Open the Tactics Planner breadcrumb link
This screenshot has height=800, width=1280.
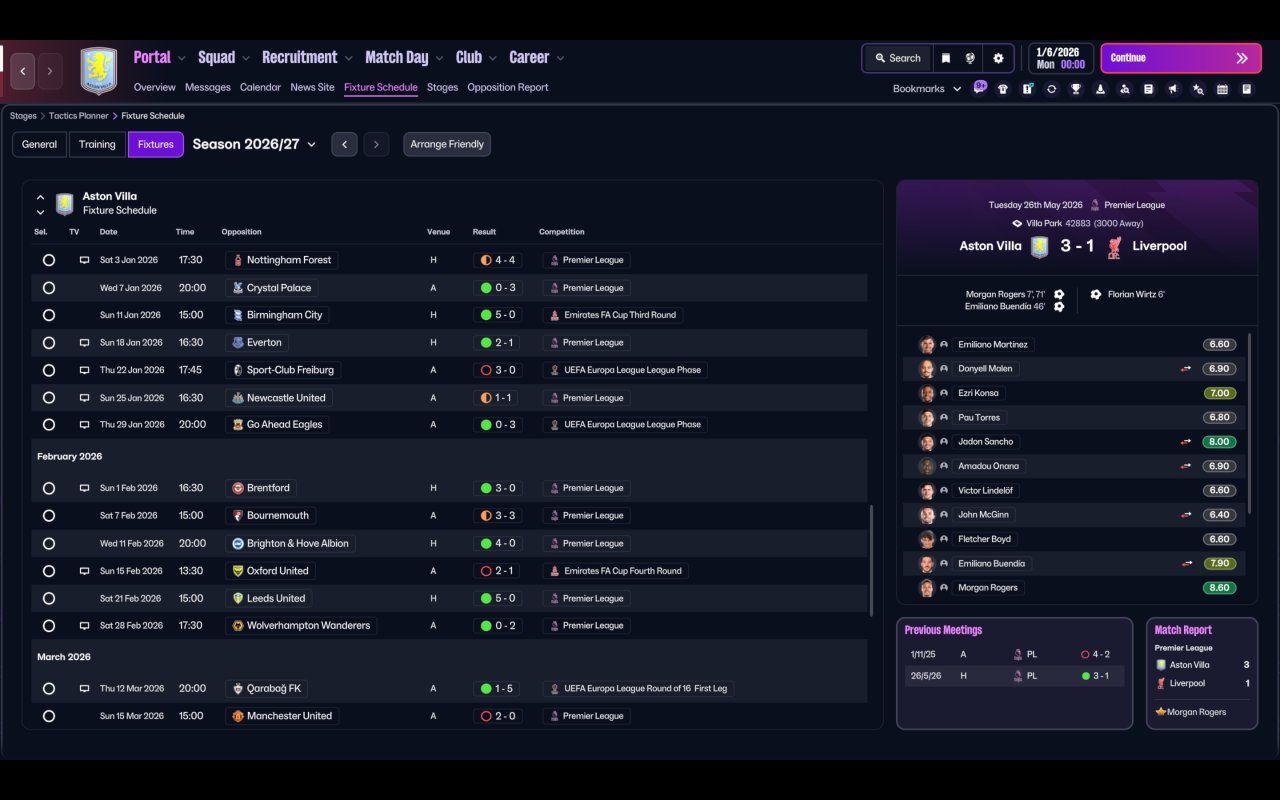78,116
